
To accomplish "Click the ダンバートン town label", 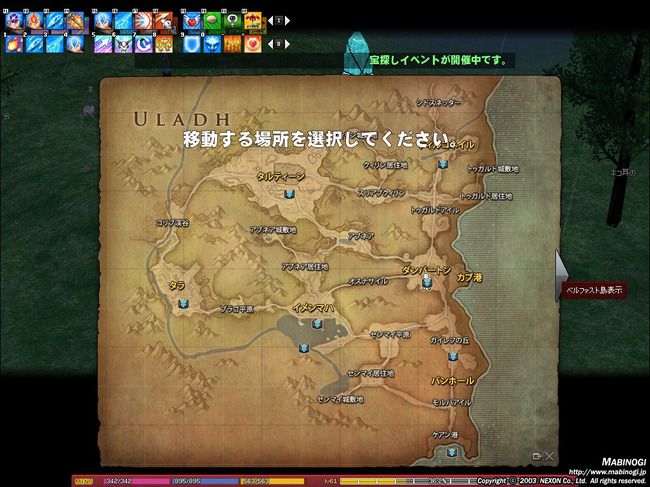I will coord(426,270).
